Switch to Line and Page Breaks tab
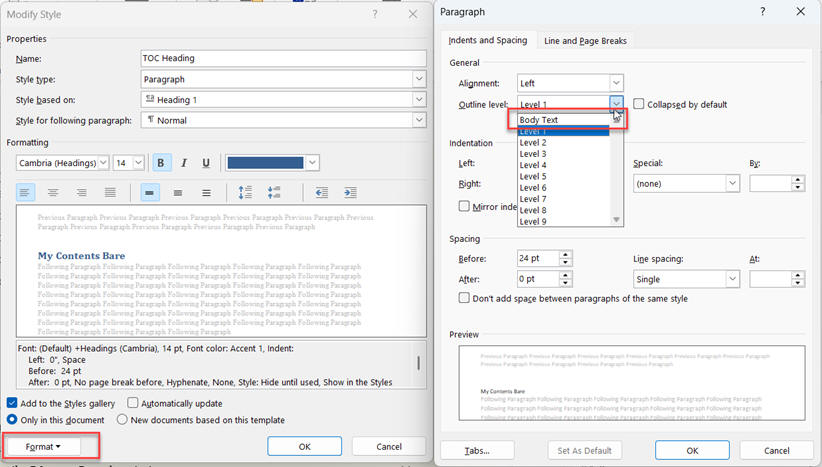This screenshot has width=822, height=467. [584, 41]
